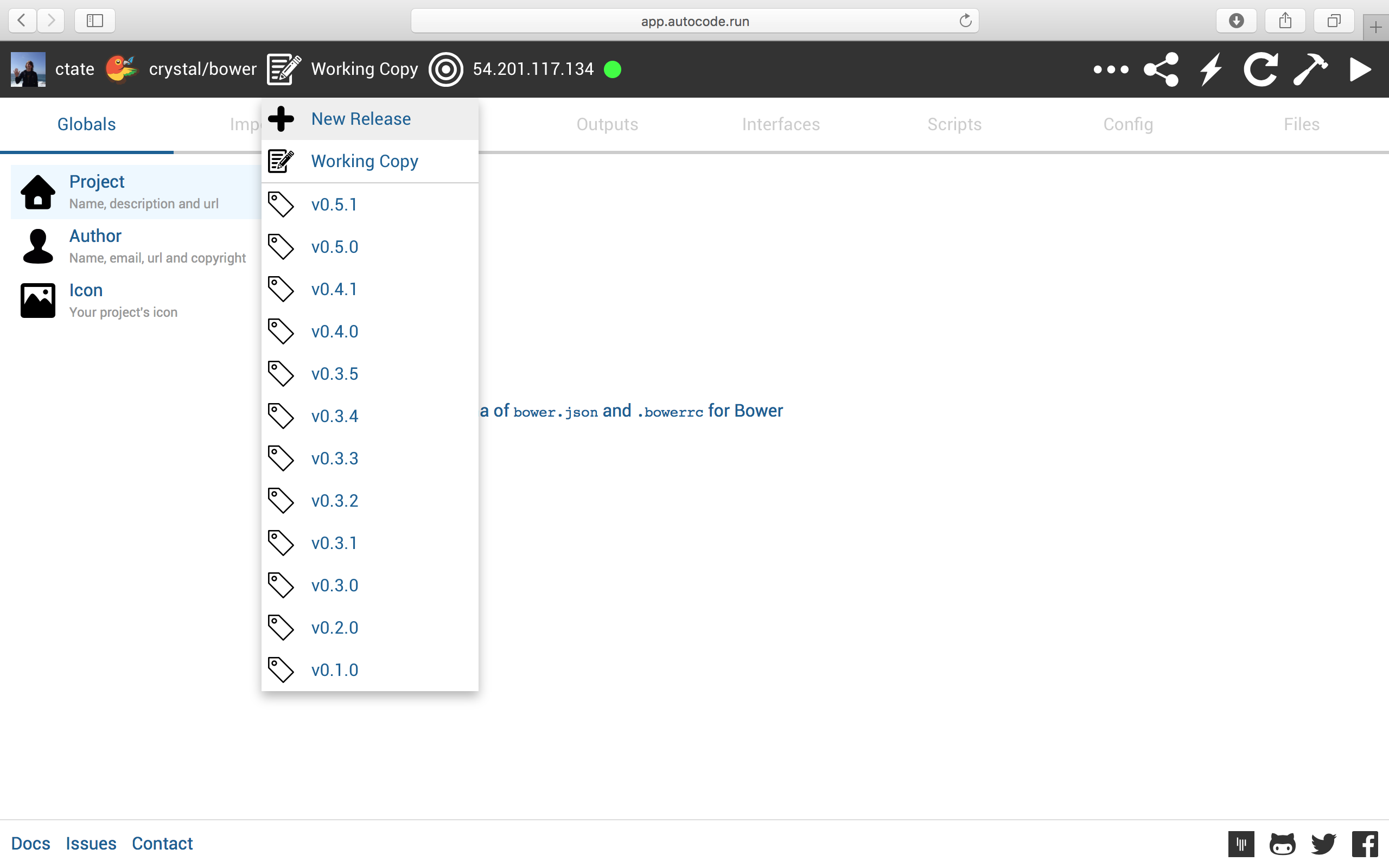Open the Author globals section
The width and height of the screenshot is (1389, 868).
(x=95, y=236)
